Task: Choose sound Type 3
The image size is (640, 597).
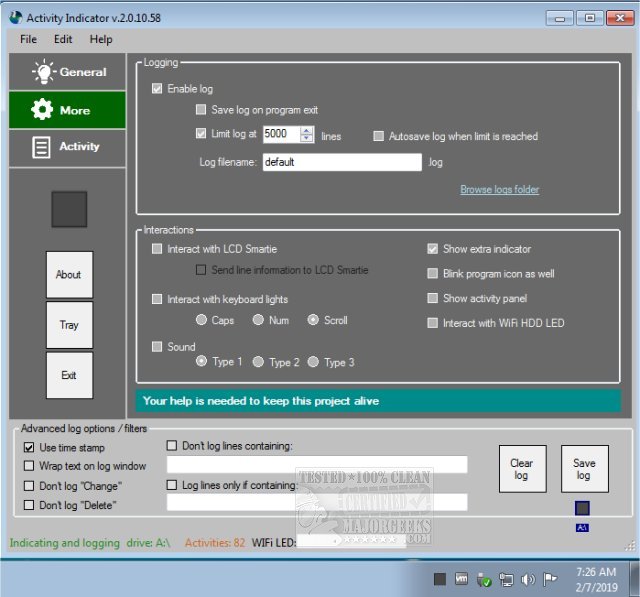Action: click(313, 362)
